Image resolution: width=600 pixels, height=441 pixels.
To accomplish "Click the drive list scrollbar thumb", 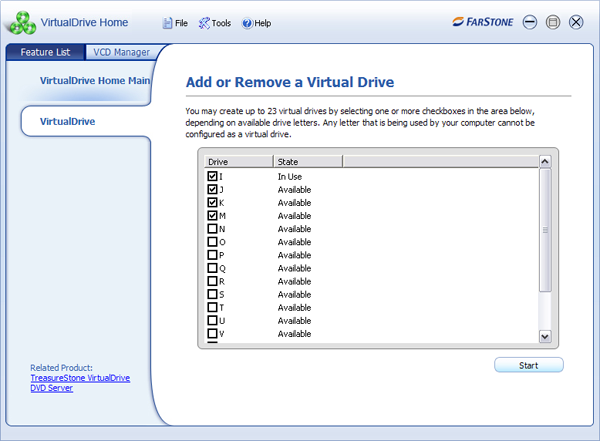I will [545, 230].
